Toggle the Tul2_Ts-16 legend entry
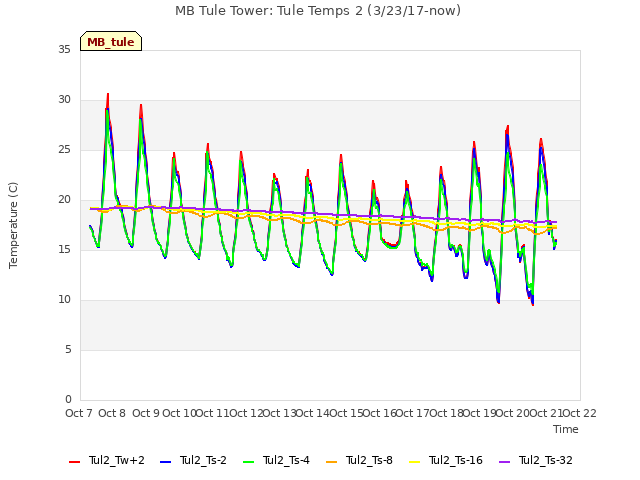Image resolution: width=640 pixels, height=480 pixels. [x=446, y=460]
